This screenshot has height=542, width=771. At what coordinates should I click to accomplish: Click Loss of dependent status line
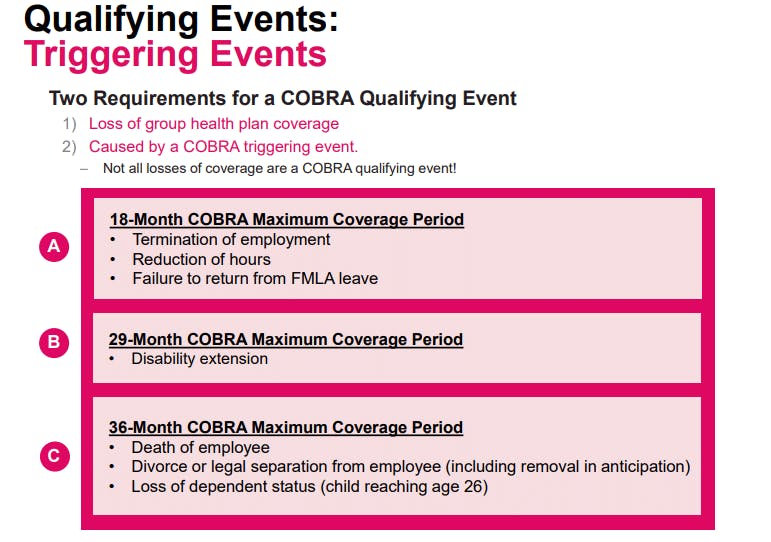click(309, 486)
